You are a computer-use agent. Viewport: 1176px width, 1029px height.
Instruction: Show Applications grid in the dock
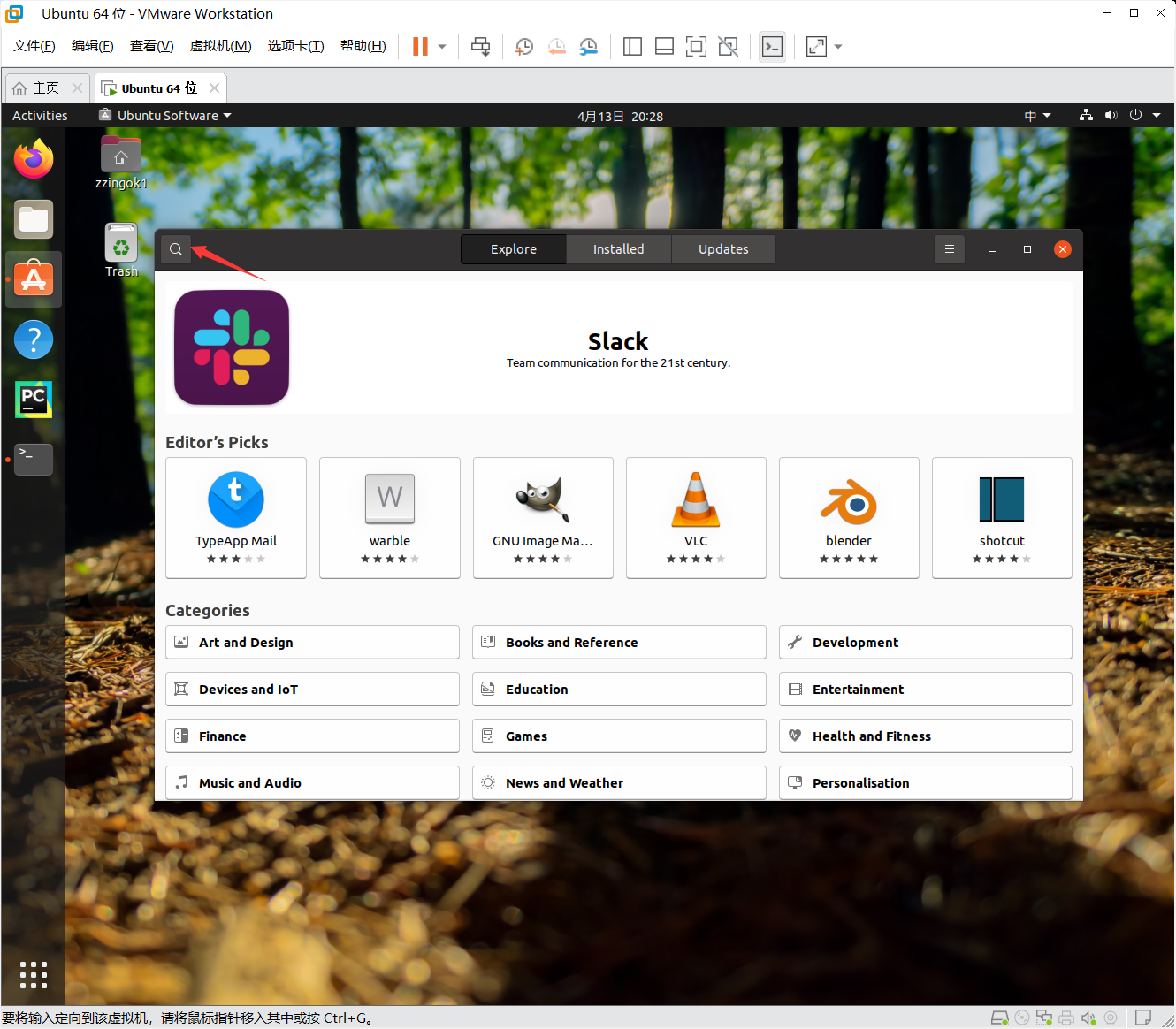pyautogui.click(x=34, y=975)
